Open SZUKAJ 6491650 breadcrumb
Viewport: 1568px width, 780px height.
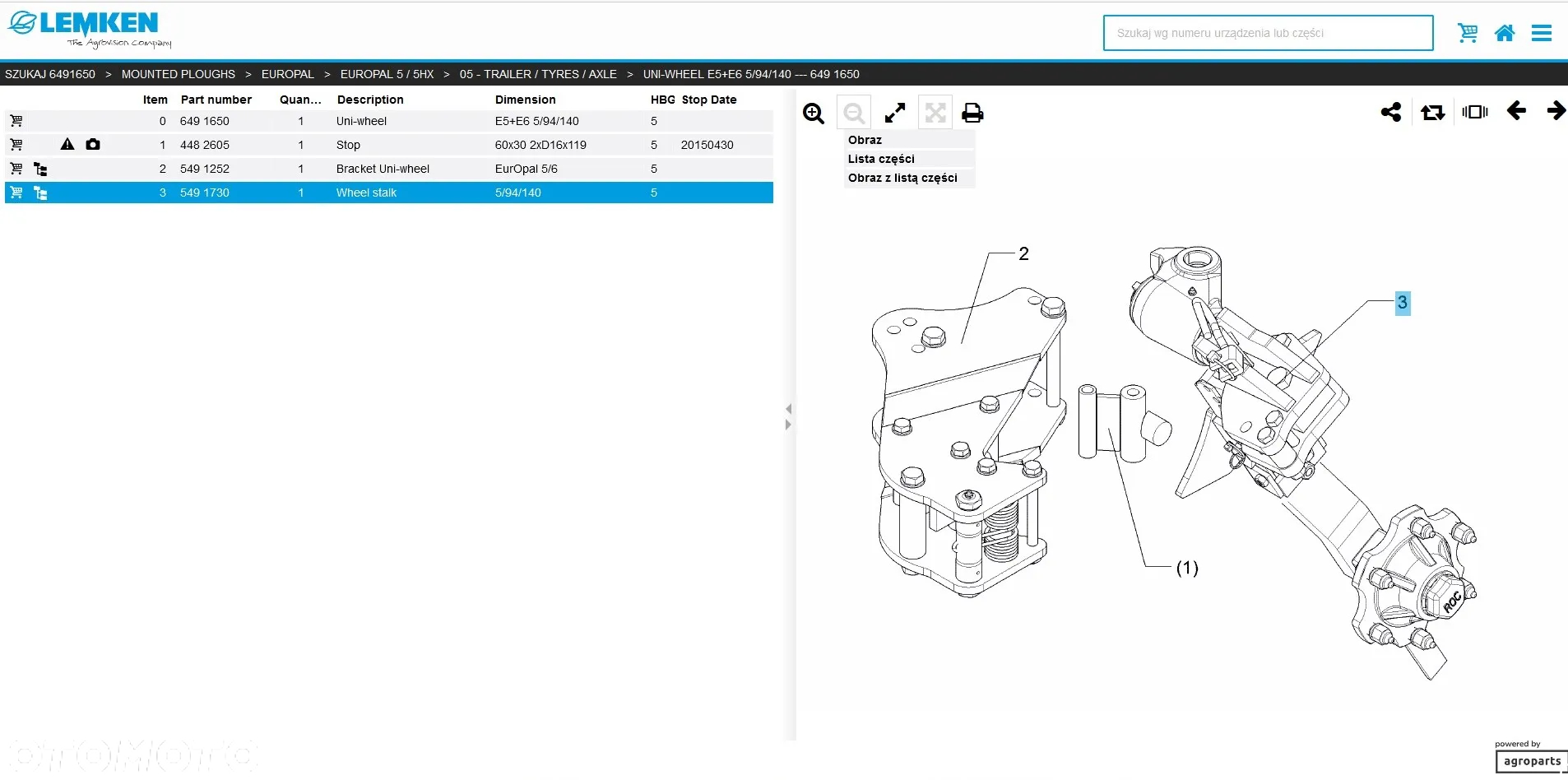click(50, 74)
